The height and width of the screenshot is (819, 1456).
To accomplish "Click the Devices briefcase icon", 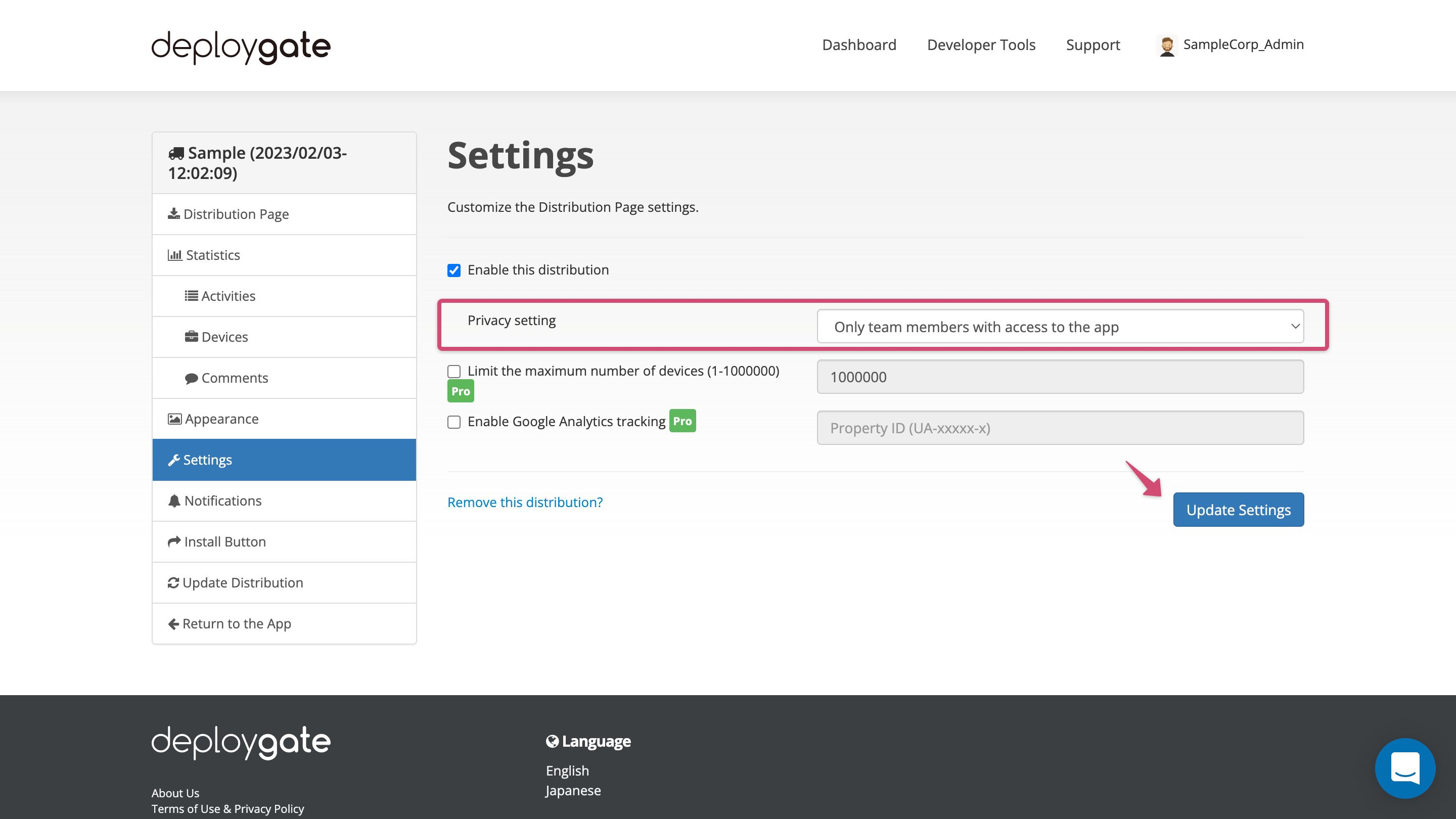I will pyautogui.click(x=192, y=337).
